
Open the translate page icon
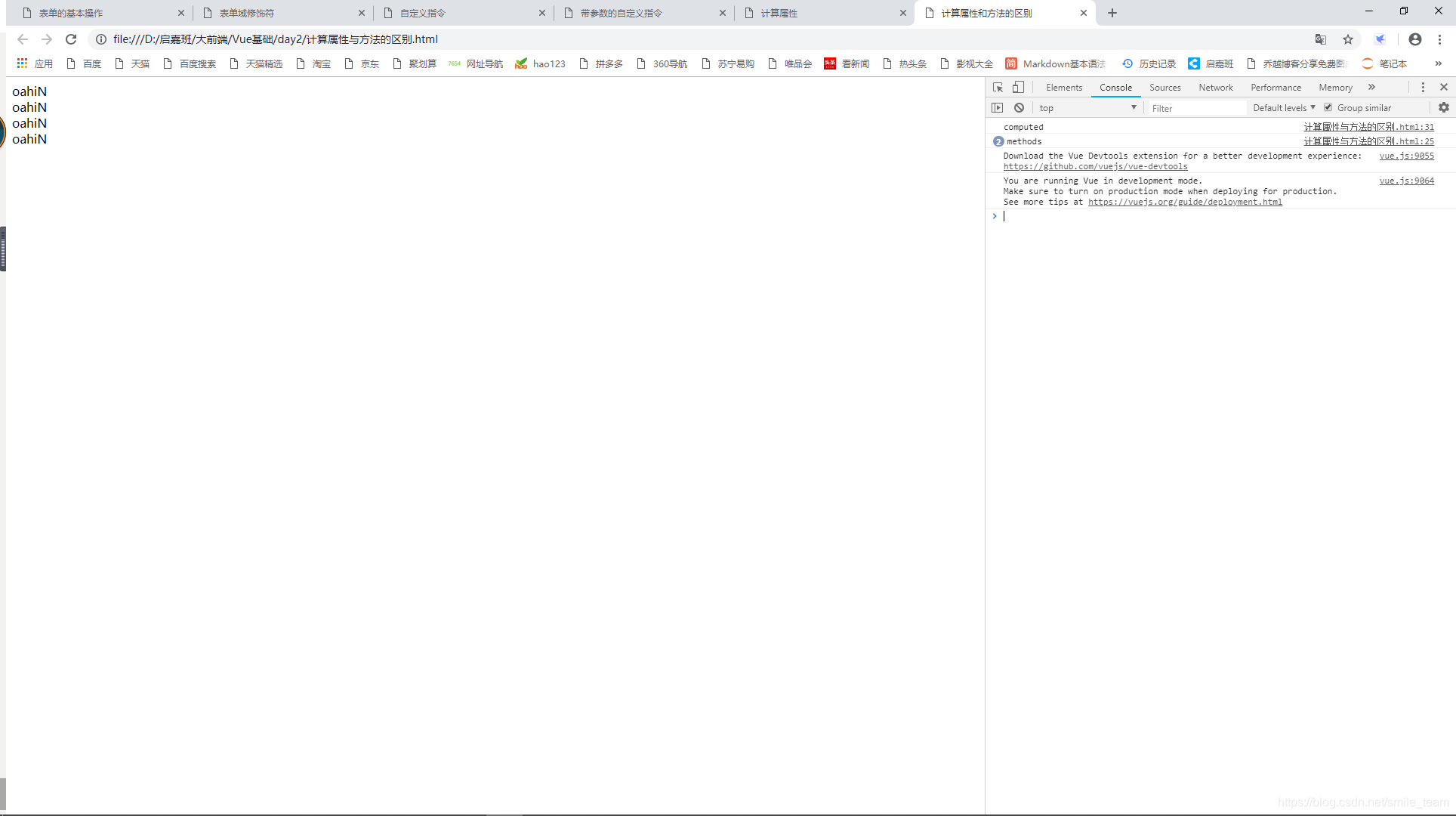coord(1321,39)
